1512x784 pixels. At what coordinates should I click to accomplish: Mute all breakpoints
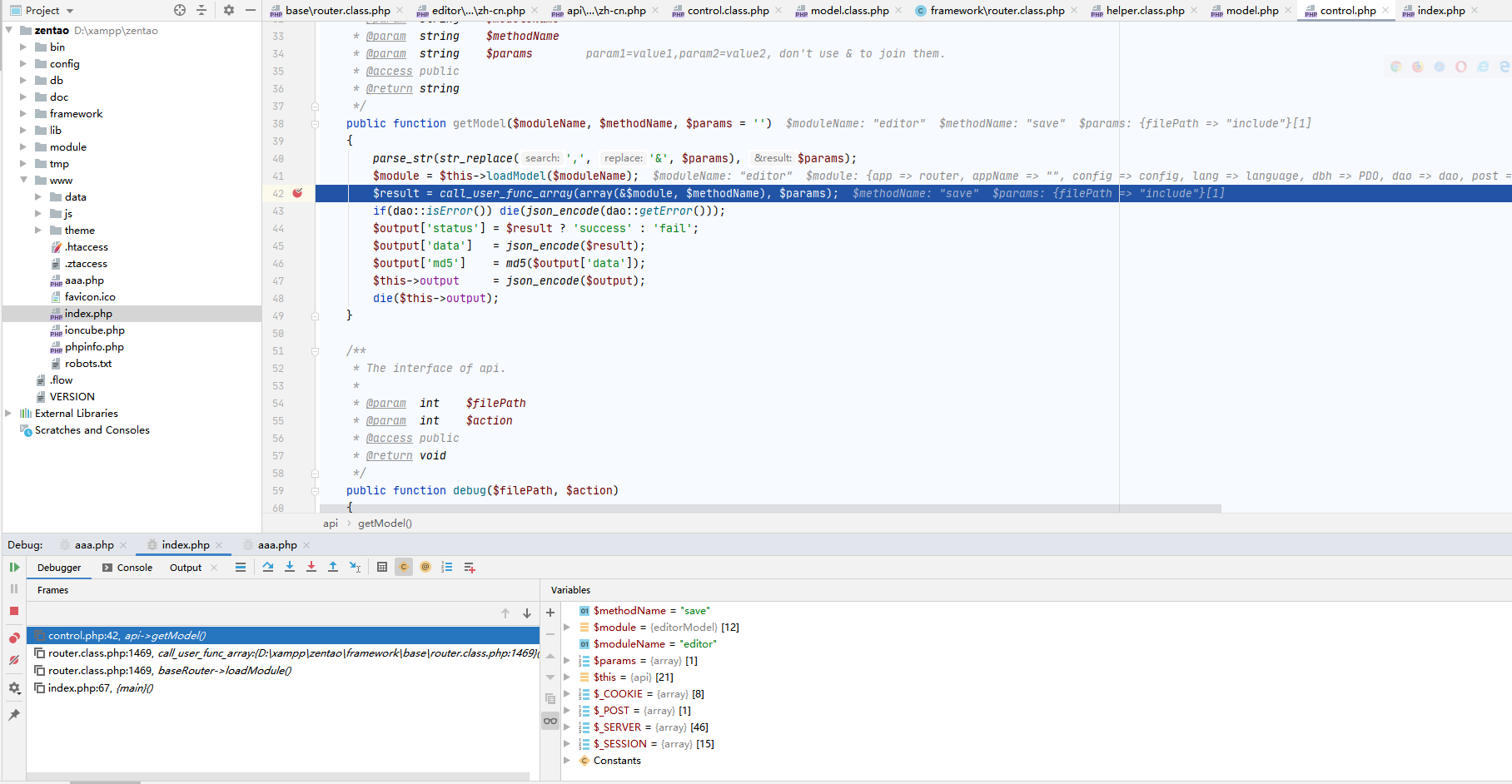14,660
